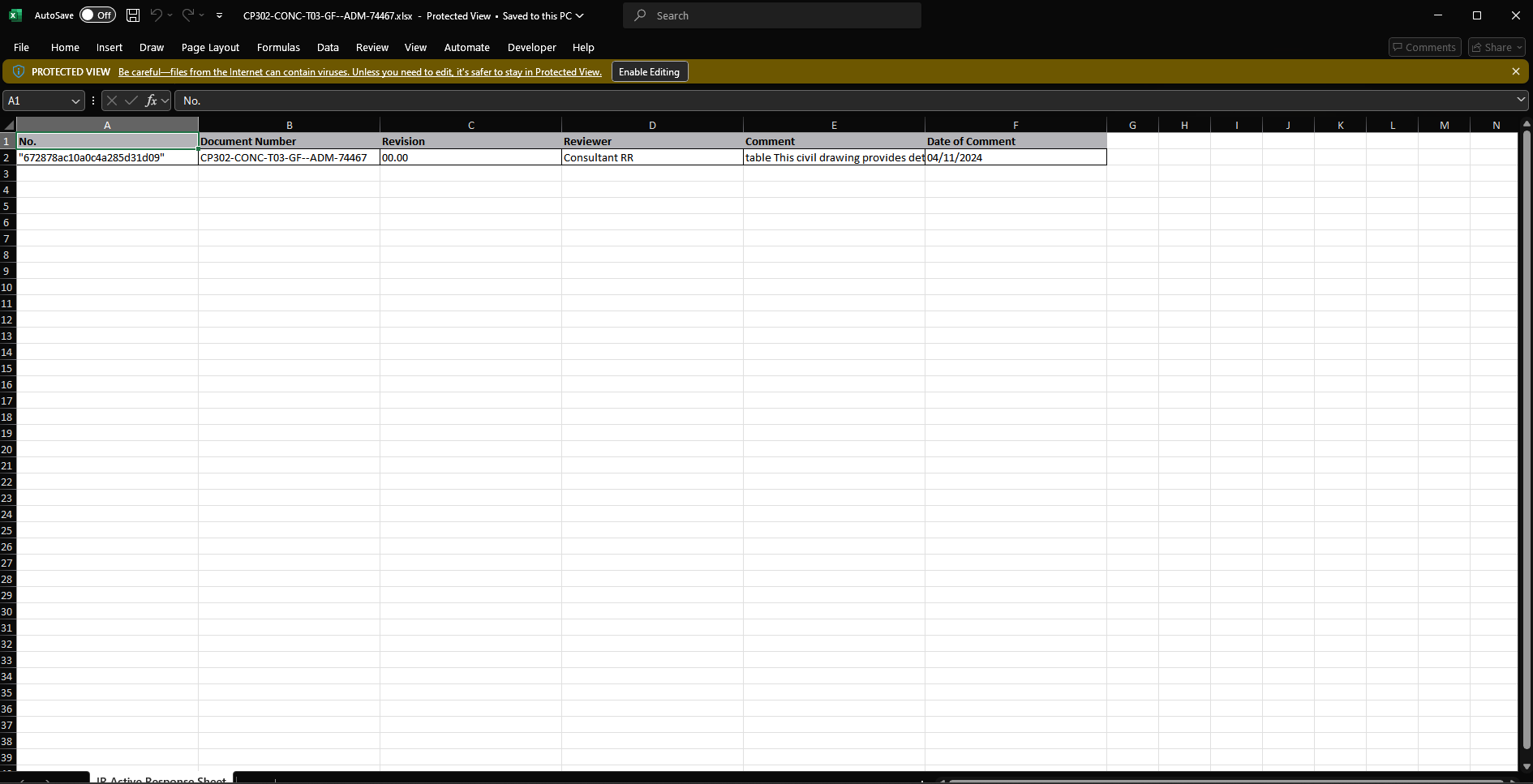Screen dimensions: 1533x784
Task: Open the file save location dropdown
Action: [580, 15]
